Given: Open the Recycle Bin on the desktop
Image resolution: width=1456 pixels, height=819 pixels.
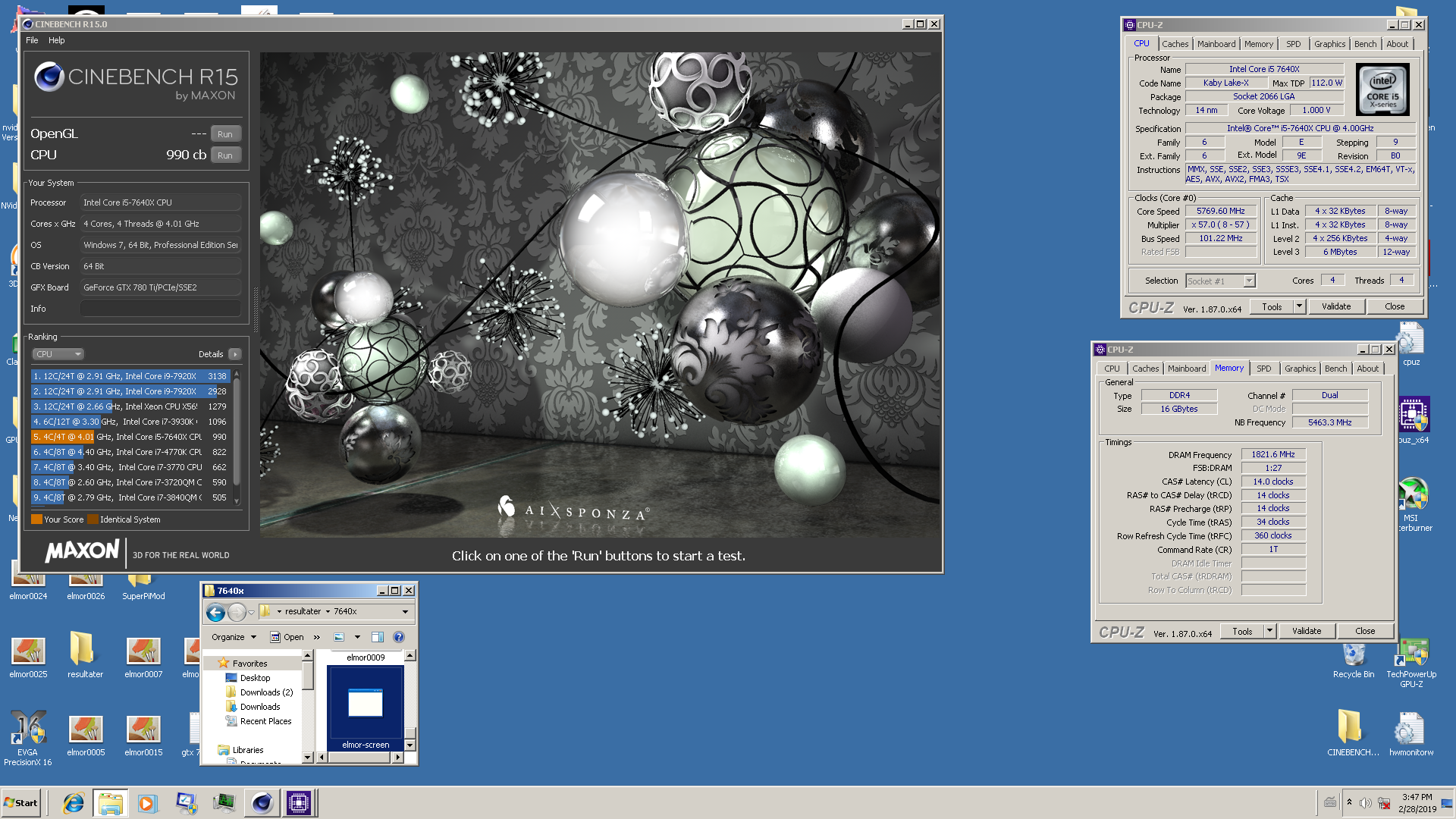Looking at the screenshot, I should (x=1354, y=660).
